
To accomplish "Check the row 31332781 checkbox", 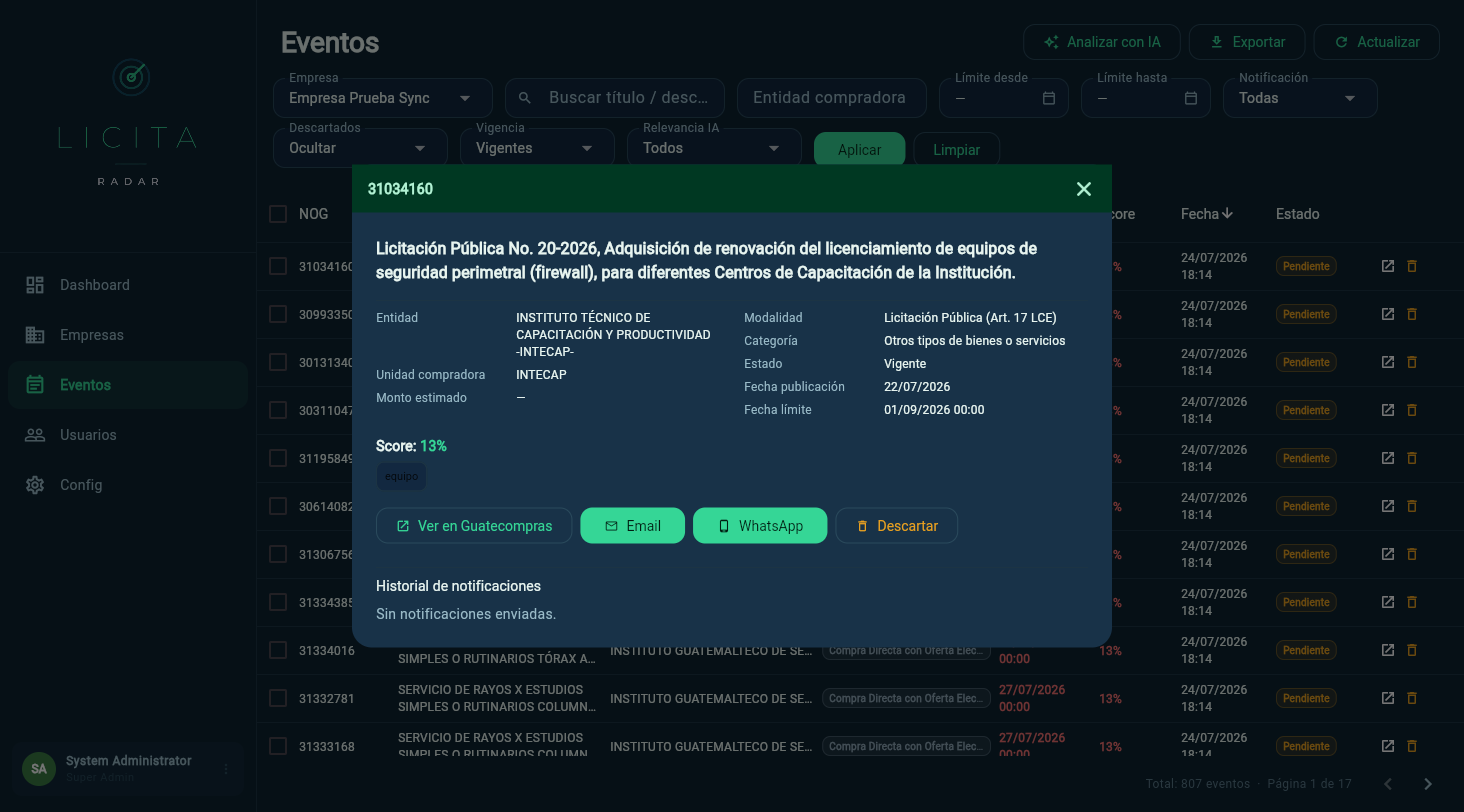I will pos(278,698).
